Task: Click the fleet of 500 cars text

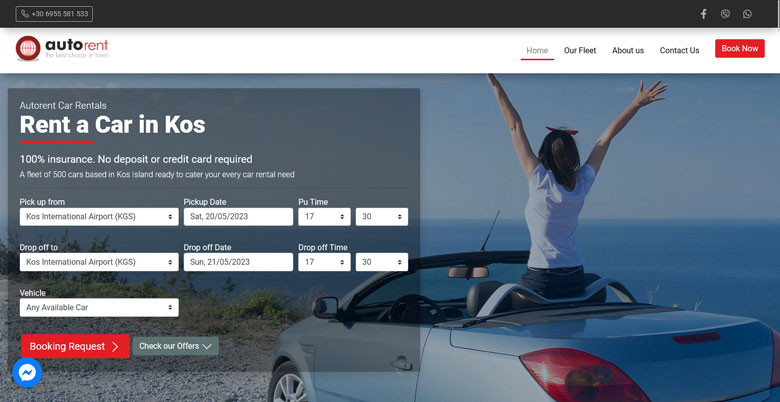Action: (x=157, y=175)
